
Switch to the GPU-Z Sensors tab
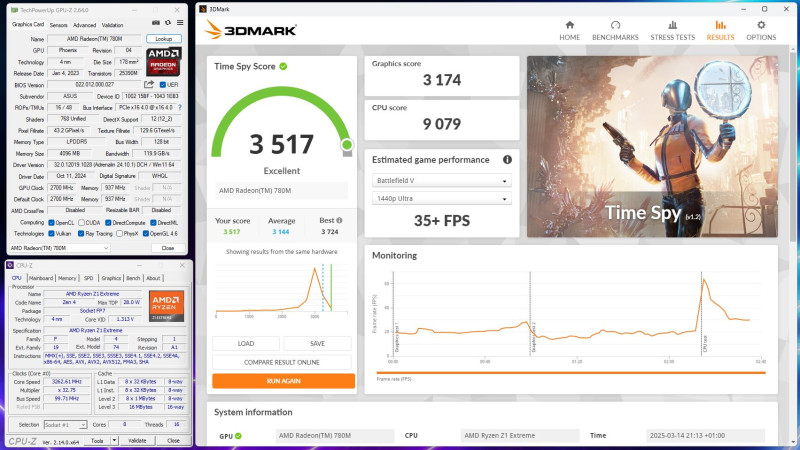coord(59,25)
